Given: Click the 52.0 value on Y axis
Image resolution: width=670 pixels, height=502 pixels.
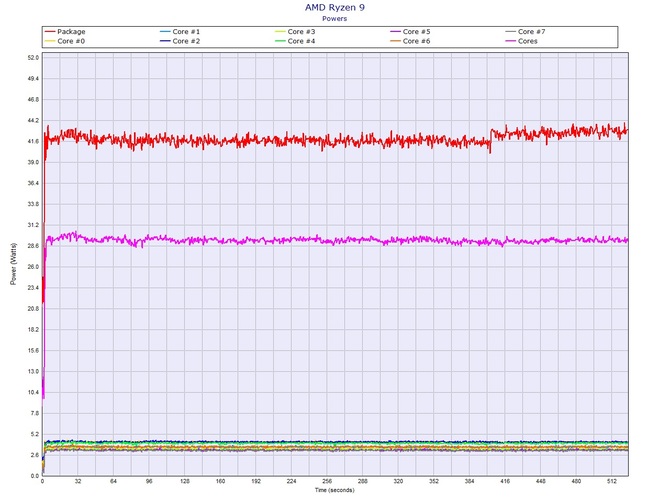Looking at the screenshot, I should tap(33, 58).
